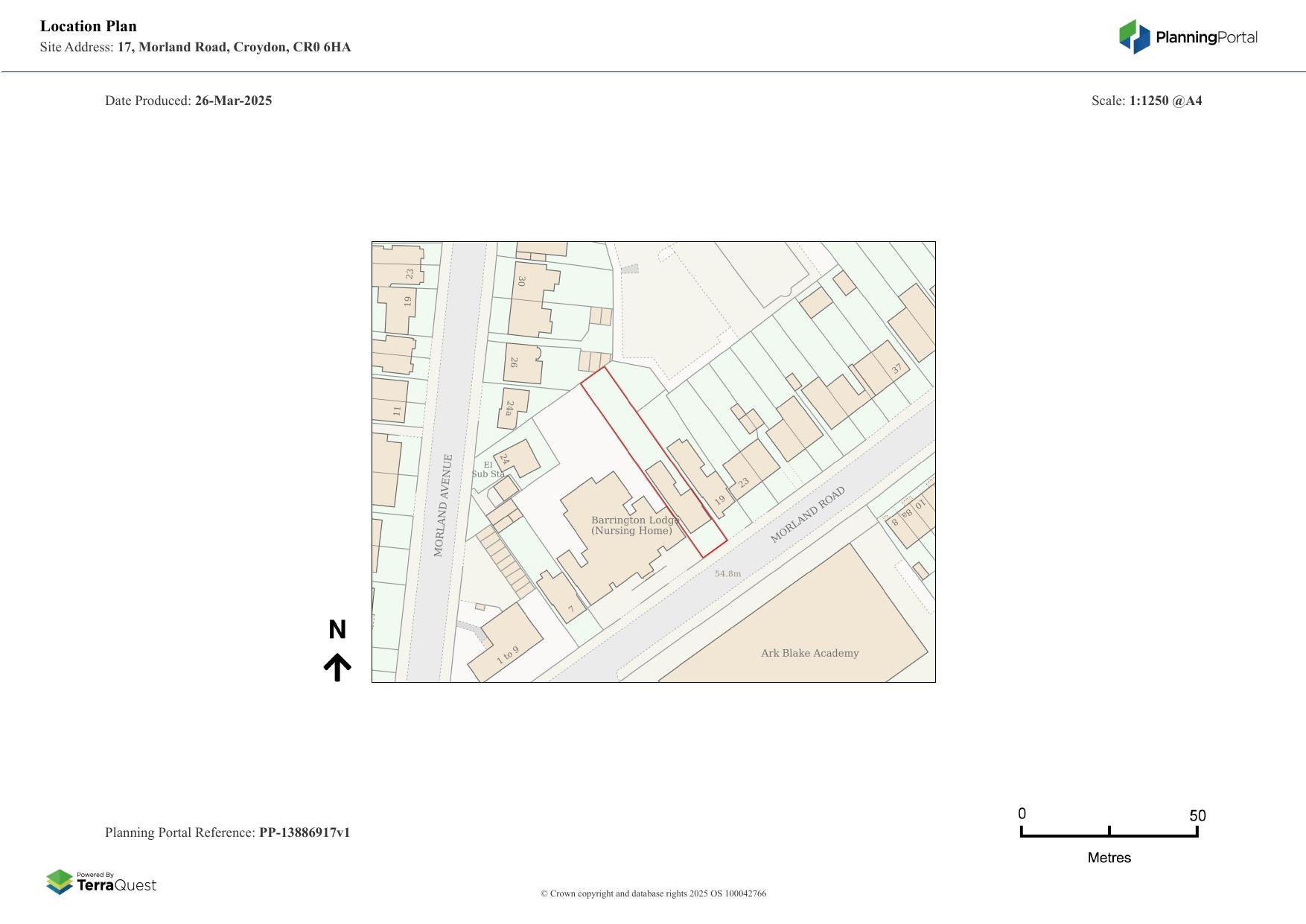Click the TerraQuest layered logo icon
This screenshot has width=1306, height=924.
(x=60, y=882)
